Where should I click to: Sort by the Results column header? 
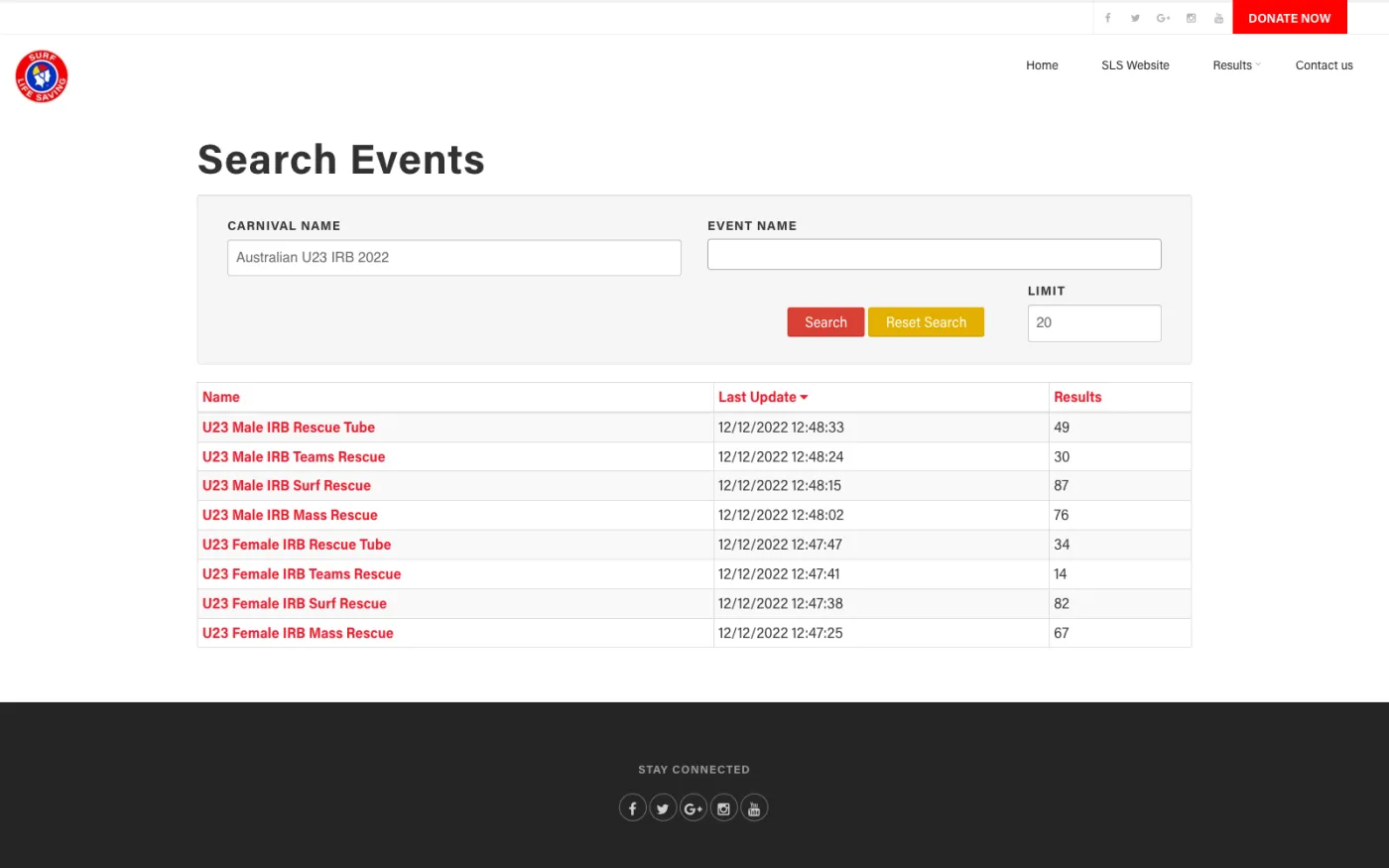tap(1077, 397)
